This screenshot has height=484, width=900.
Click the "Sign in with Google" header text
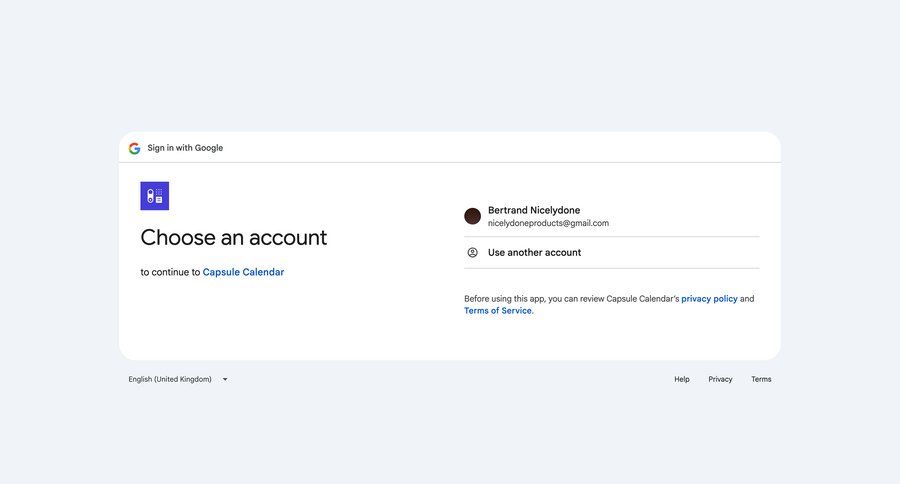[x=185, y=148]
